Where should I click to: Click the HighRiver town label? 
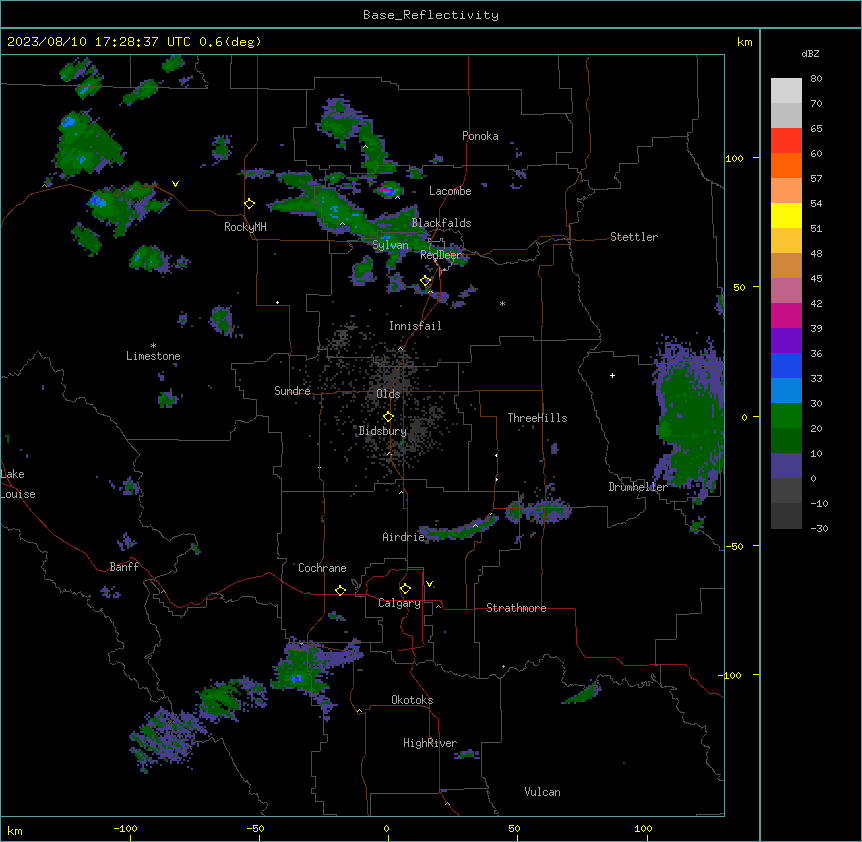click(430, 743)
